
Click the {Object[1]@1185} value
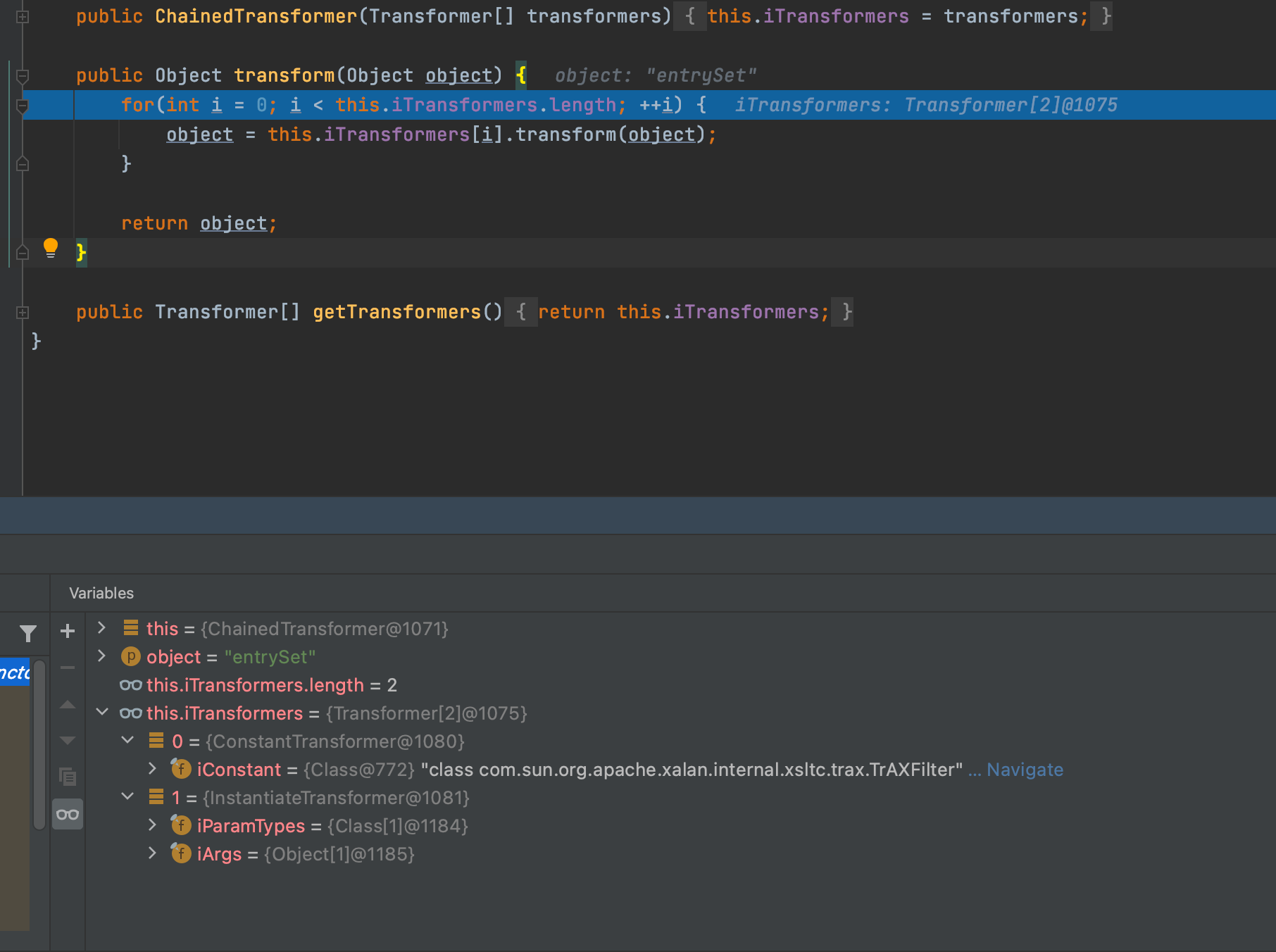click(x=339, y=854)
